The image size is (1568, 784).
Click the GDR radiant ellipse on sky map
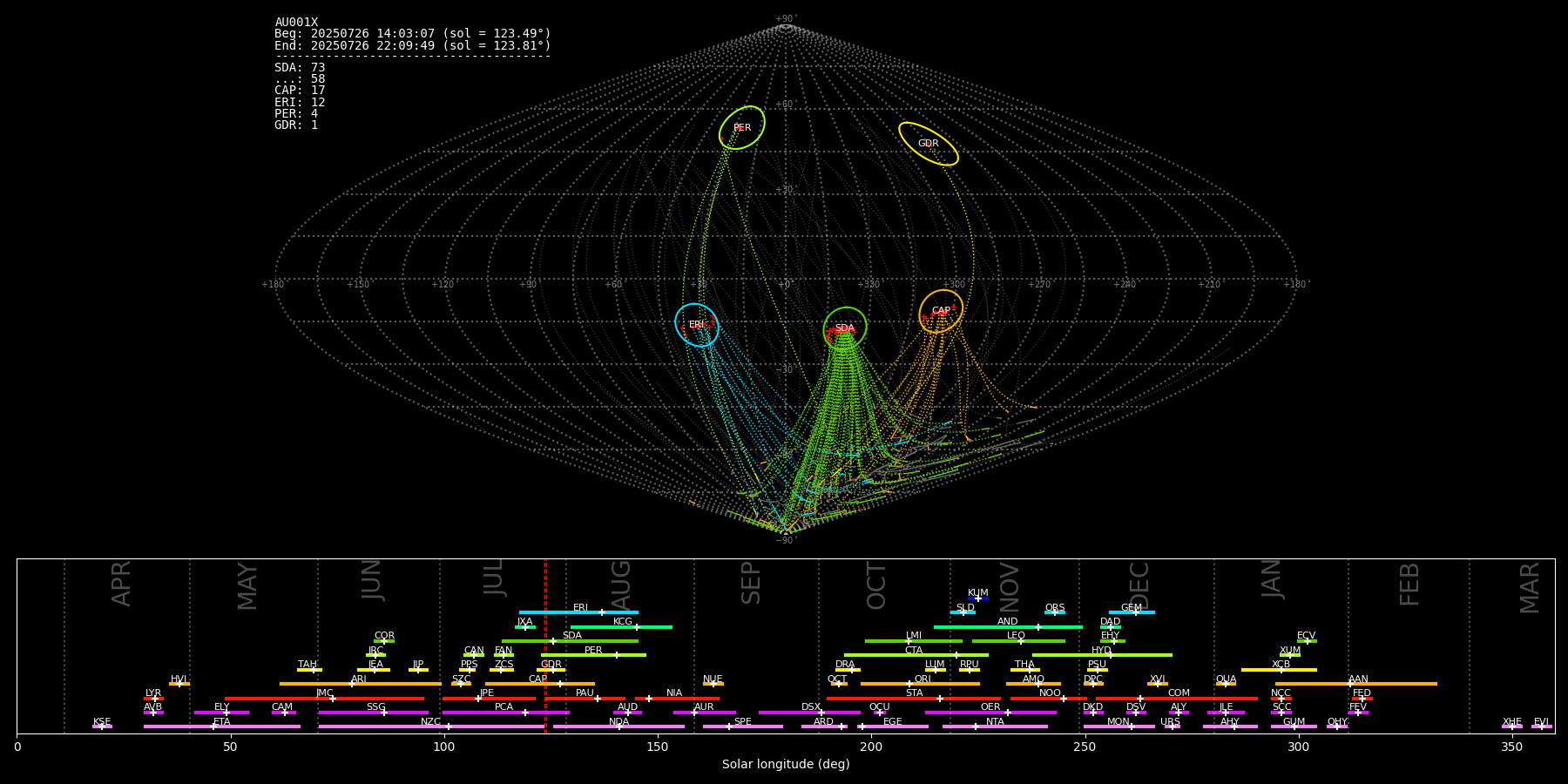point(929,144)
